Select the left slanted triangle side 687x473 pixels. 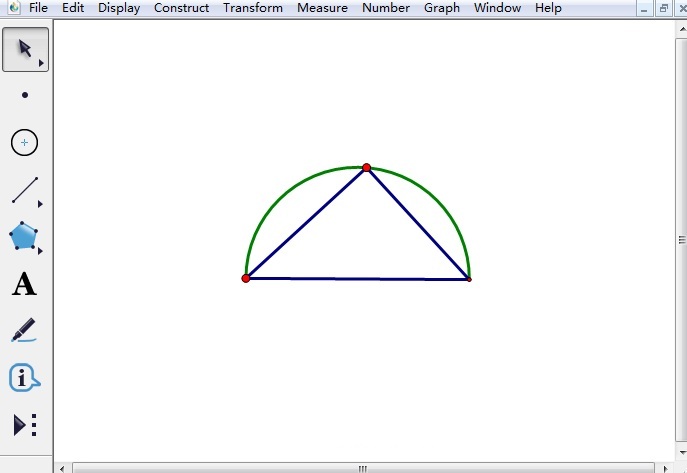306,223
